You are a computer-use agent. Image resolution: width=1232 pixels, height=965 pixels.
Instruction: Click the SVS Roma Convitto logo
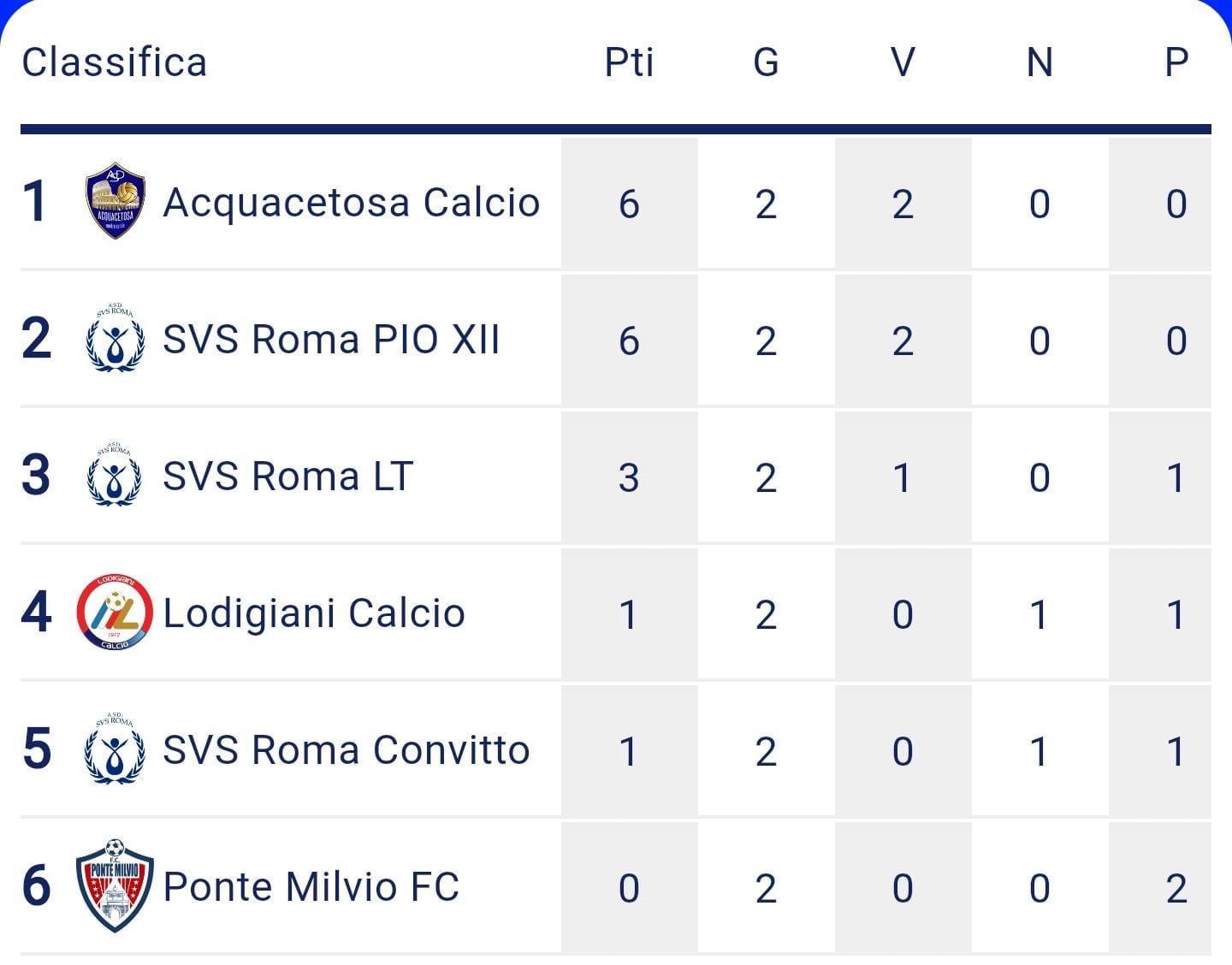tap(115, 749)
